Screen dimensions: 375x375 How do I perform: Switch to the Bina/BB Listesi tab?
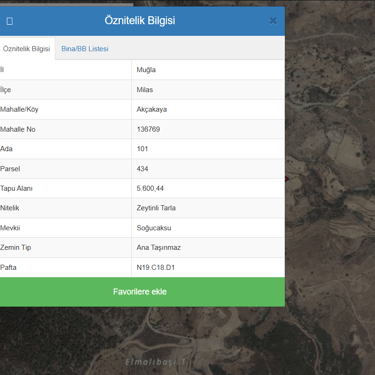pyautogui.click(x=85, y=49)
